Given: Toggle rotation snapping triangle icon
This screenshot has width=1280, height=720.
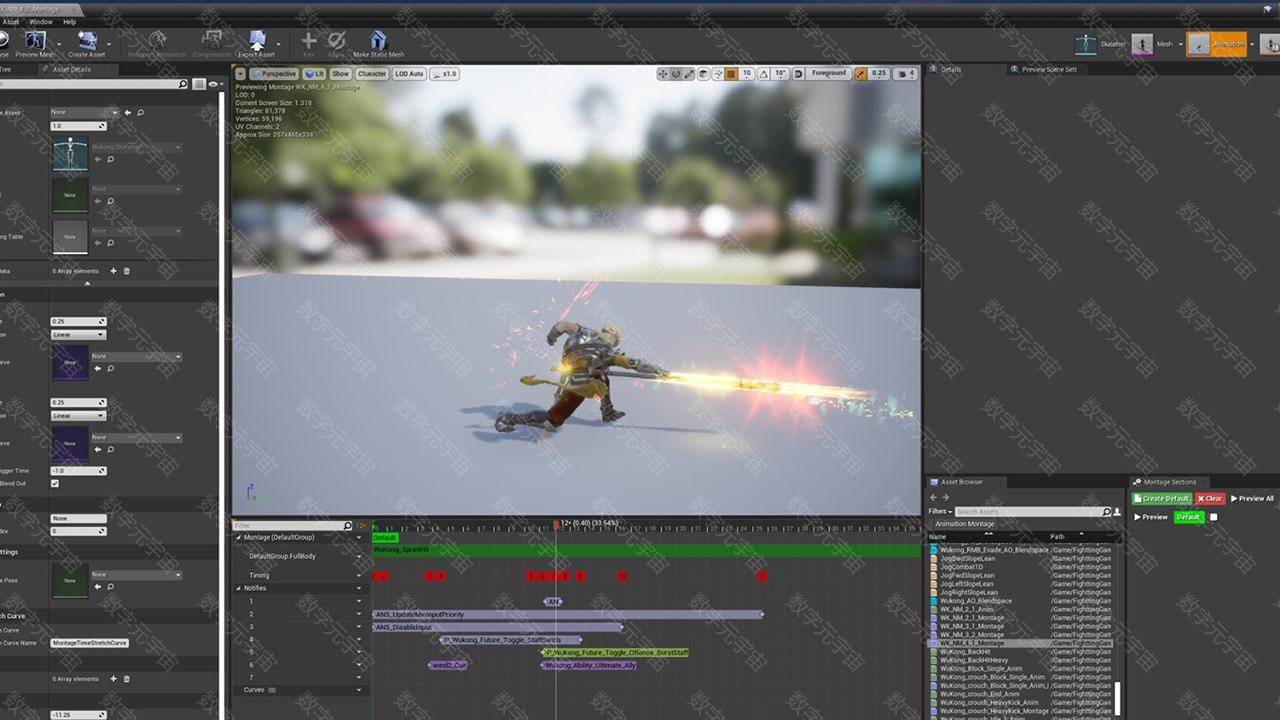Looking at the screenshot, I should (x=765, y=74).
